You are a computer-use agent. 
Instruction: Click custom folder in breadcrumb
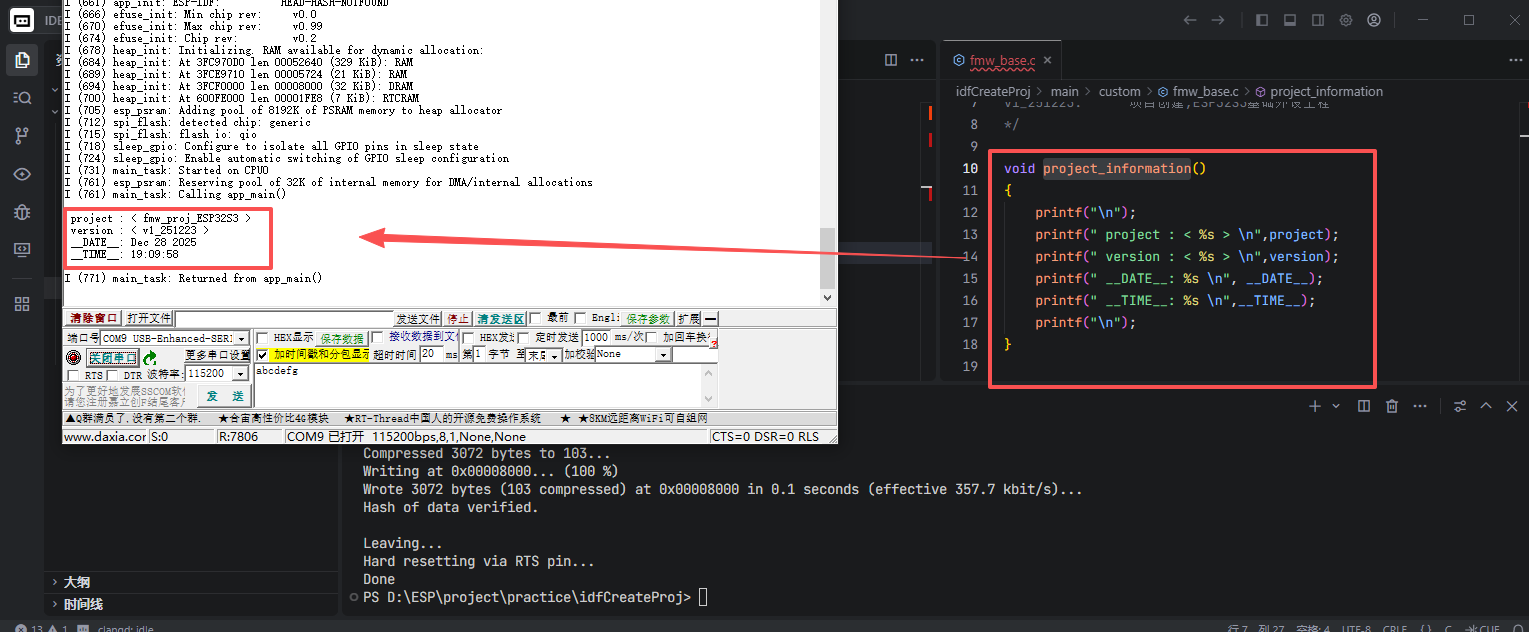pyautogui.click(x=1120, y=91)
